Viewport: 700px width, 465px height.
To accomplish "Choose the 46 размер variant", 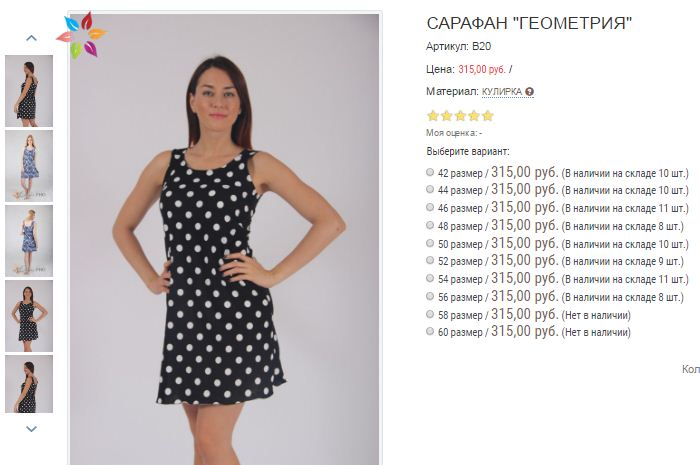I will (431, 208).
